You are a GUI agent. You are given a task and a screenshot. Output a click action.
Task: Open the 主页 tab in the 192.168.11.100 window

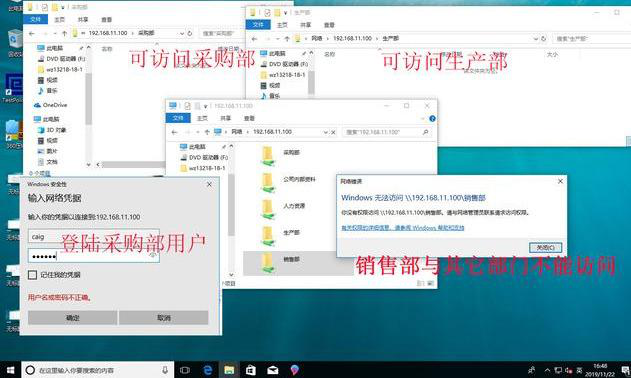click(202, 118)
